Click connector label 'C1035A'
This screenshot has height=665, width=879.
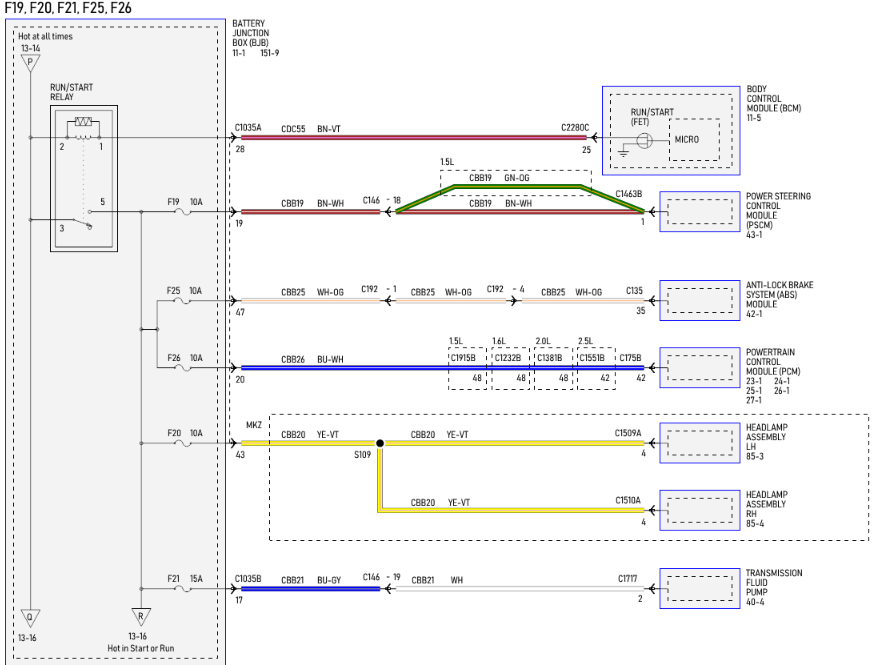pyautogui.click(x=248, y=128)
